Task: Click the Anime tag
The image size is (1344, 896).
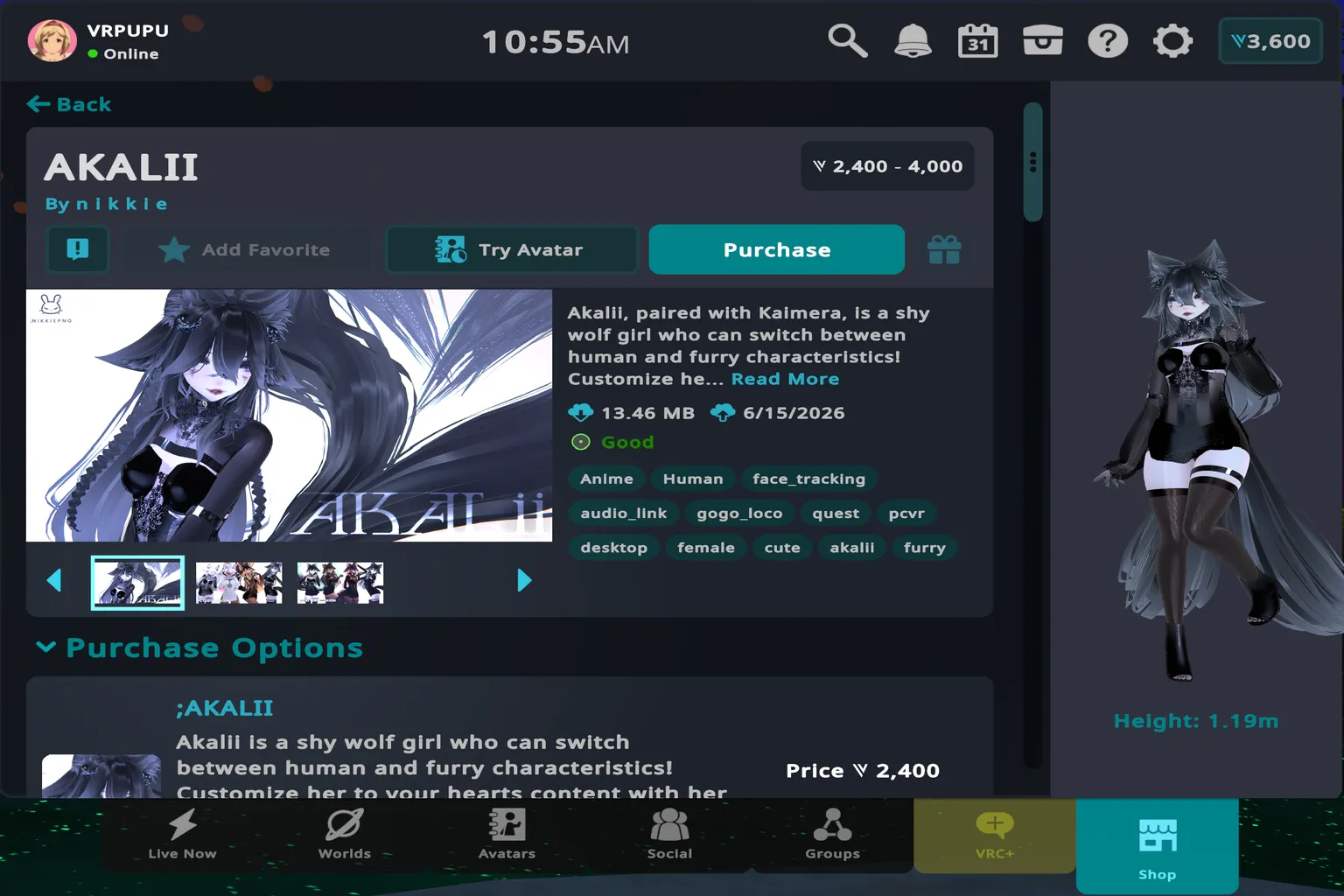Action: [606, 479]
